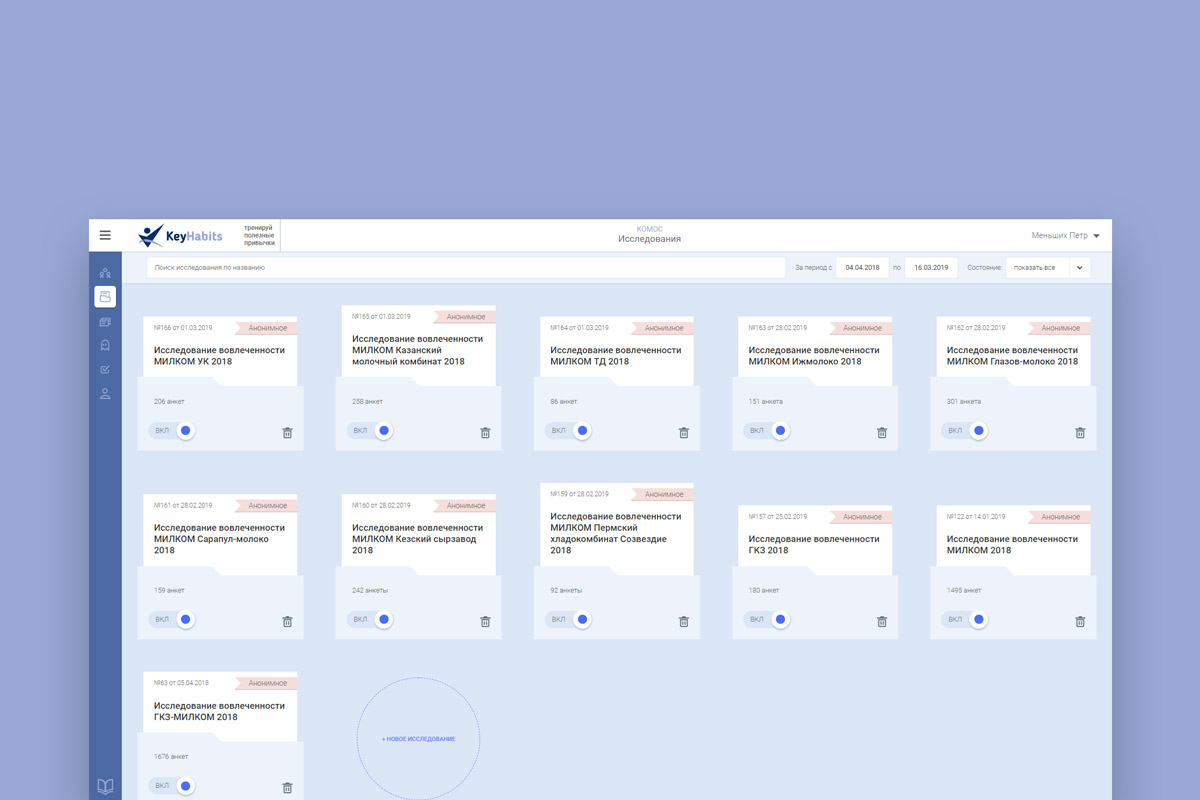Open the cards sidebar menu item
Image resolution: width=1200 pixels, height=800 pixels.
coord(105,322)
